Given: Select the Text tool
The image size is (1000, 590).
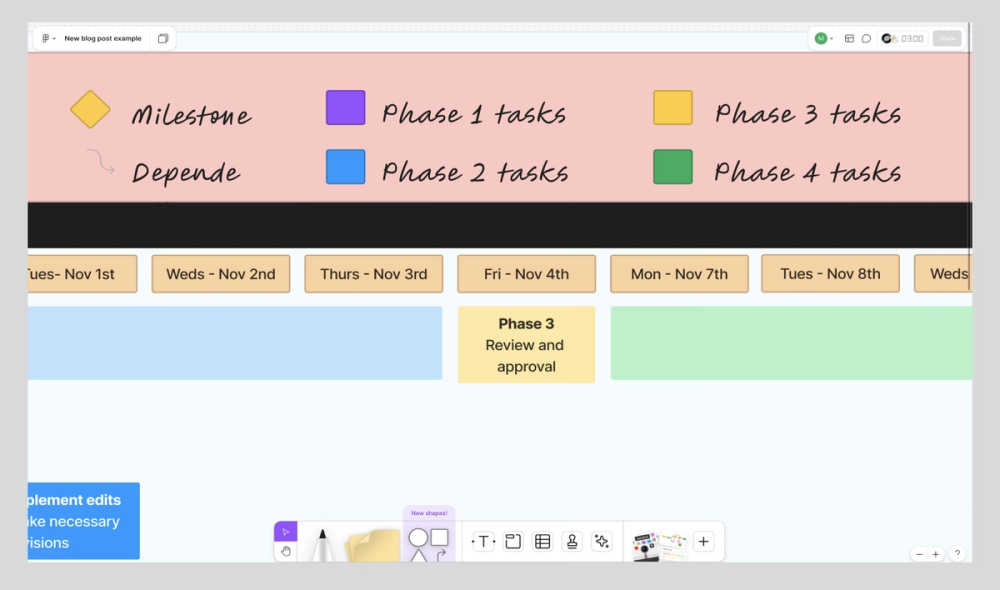Looking at the screenshot, I should click(483, 540).
